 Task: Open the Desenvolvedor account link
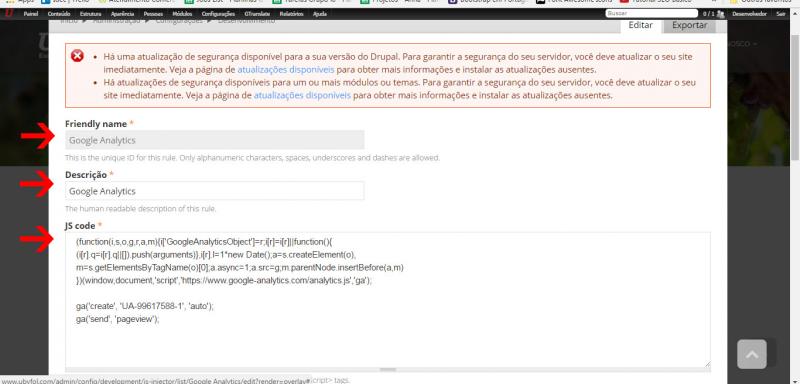pyautogui.click(x=749, y=14)
